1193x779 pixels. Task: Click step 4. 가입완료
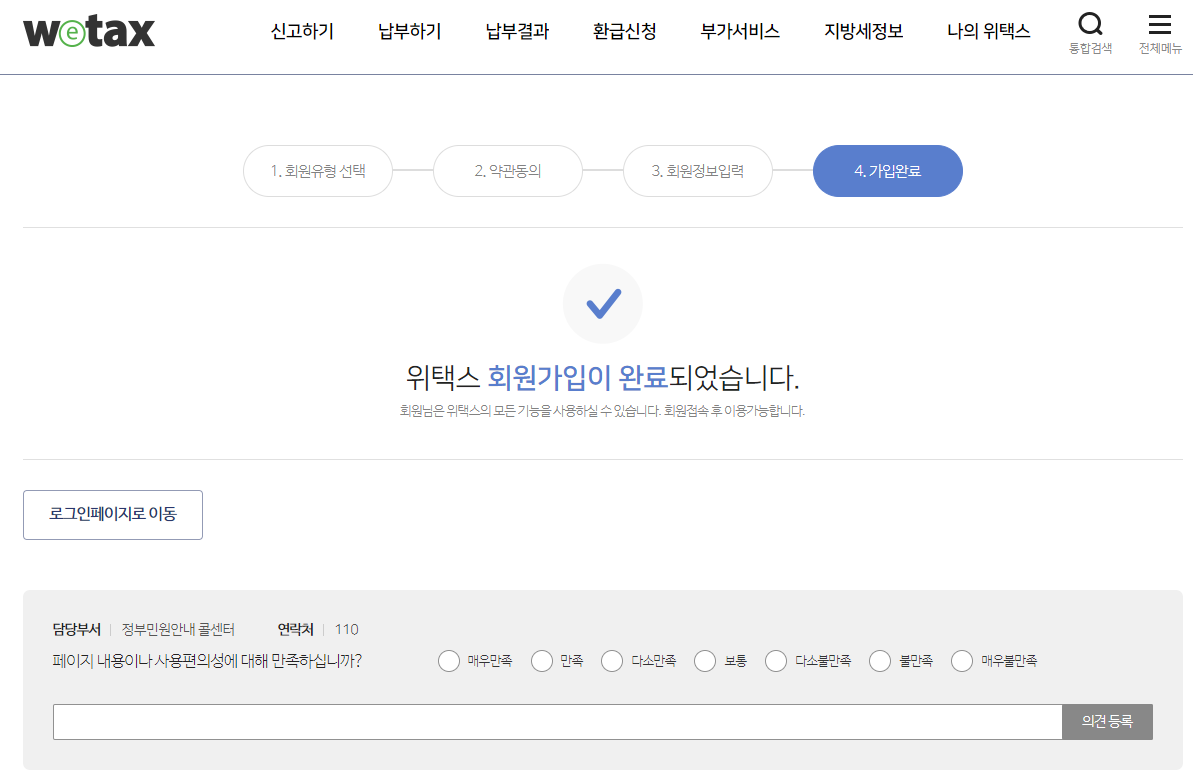pos(888,171)
